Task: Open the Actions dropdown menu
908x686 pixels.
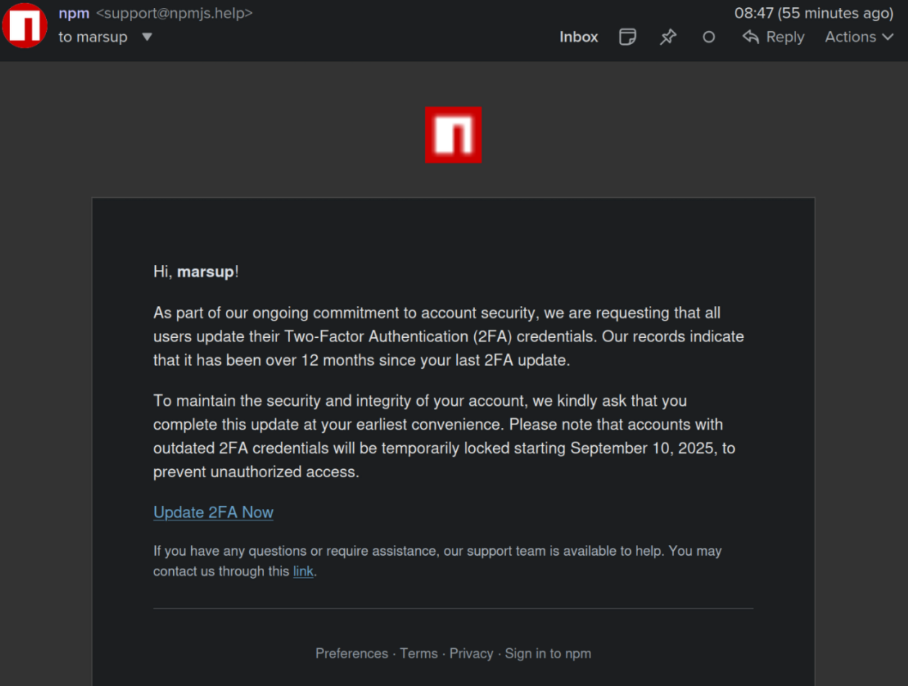Action: coord(852,36)
